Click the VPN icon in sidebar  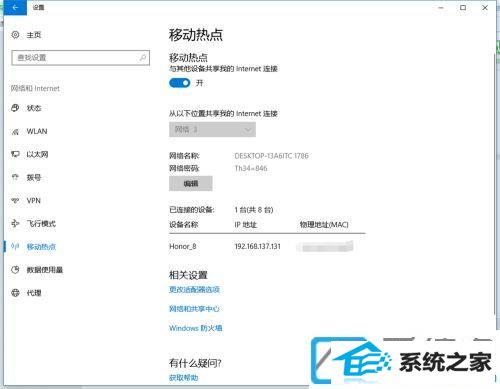pyautogui.click(x=15, y=201)
